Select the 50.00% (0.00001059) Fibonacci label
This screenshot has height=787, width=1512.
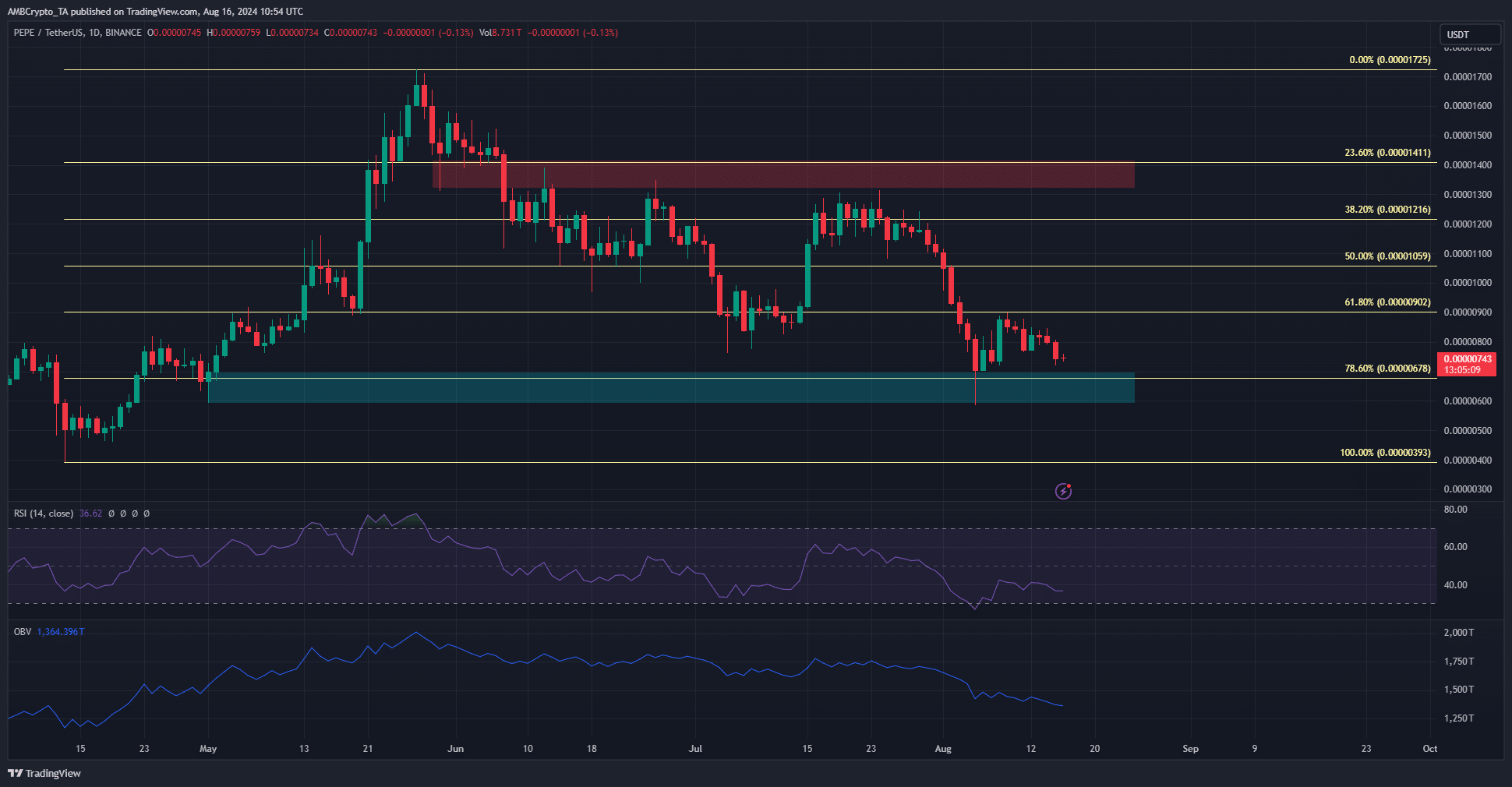click(x=1387, y=256)
